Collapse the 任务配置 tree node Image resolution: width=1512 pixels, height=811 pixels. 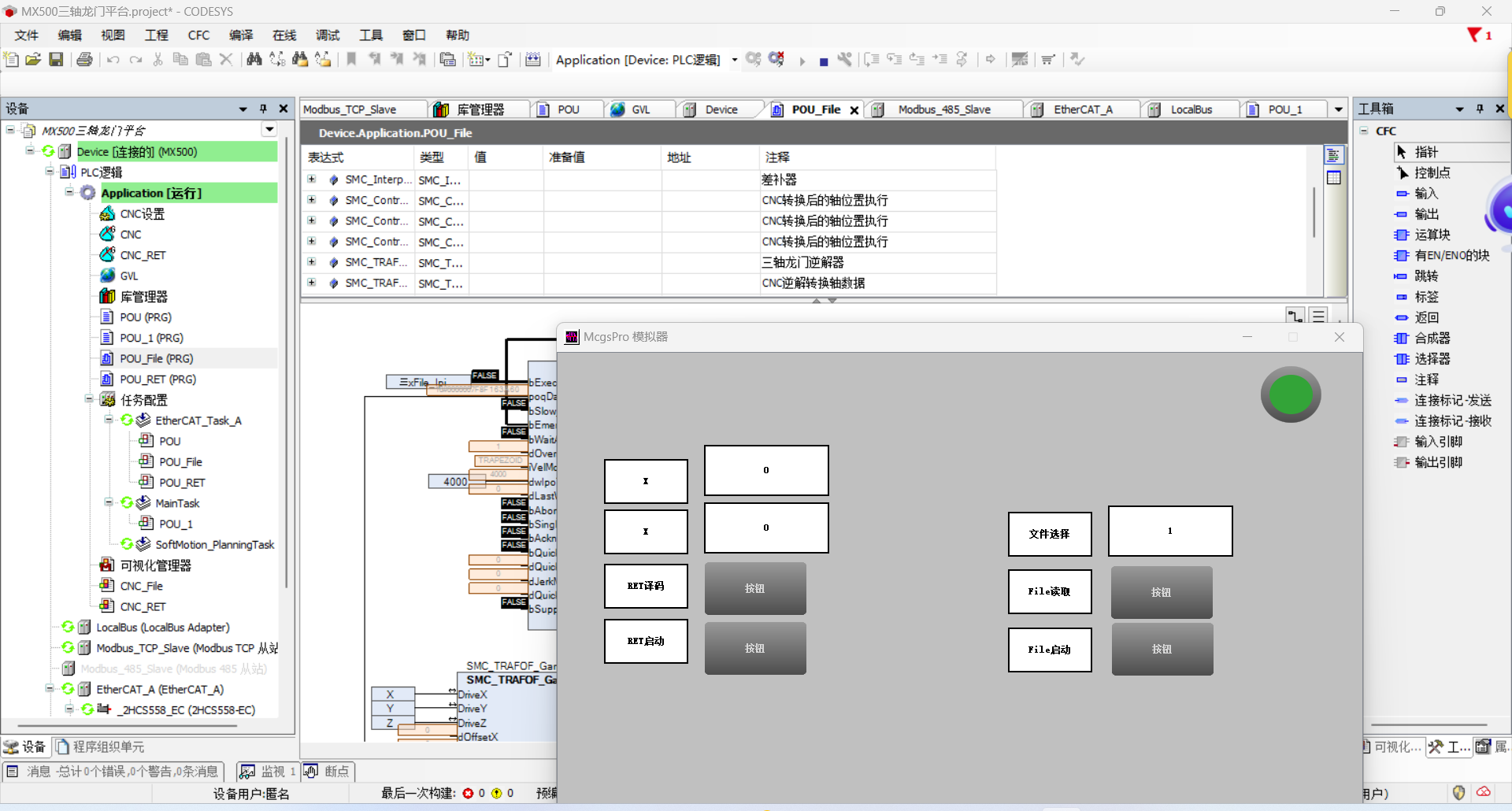(90, 399)
